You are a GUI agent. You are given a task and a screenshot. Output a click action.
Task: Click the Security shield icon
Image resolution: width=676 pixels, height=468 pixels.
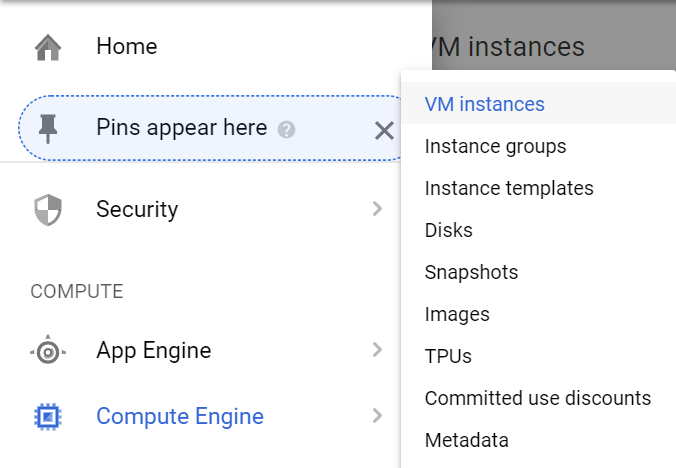point(48,210)
